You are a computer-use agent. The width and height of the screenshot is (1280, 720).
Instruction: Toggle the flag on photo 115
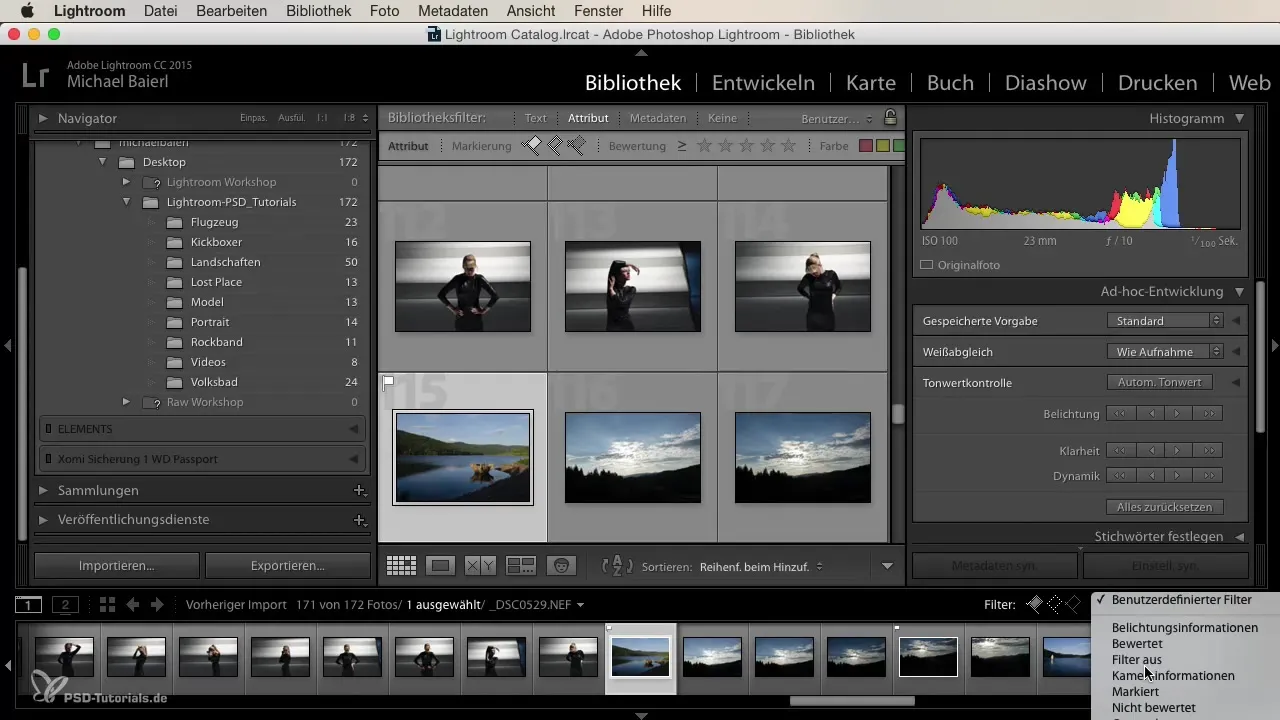click(389, 381)
